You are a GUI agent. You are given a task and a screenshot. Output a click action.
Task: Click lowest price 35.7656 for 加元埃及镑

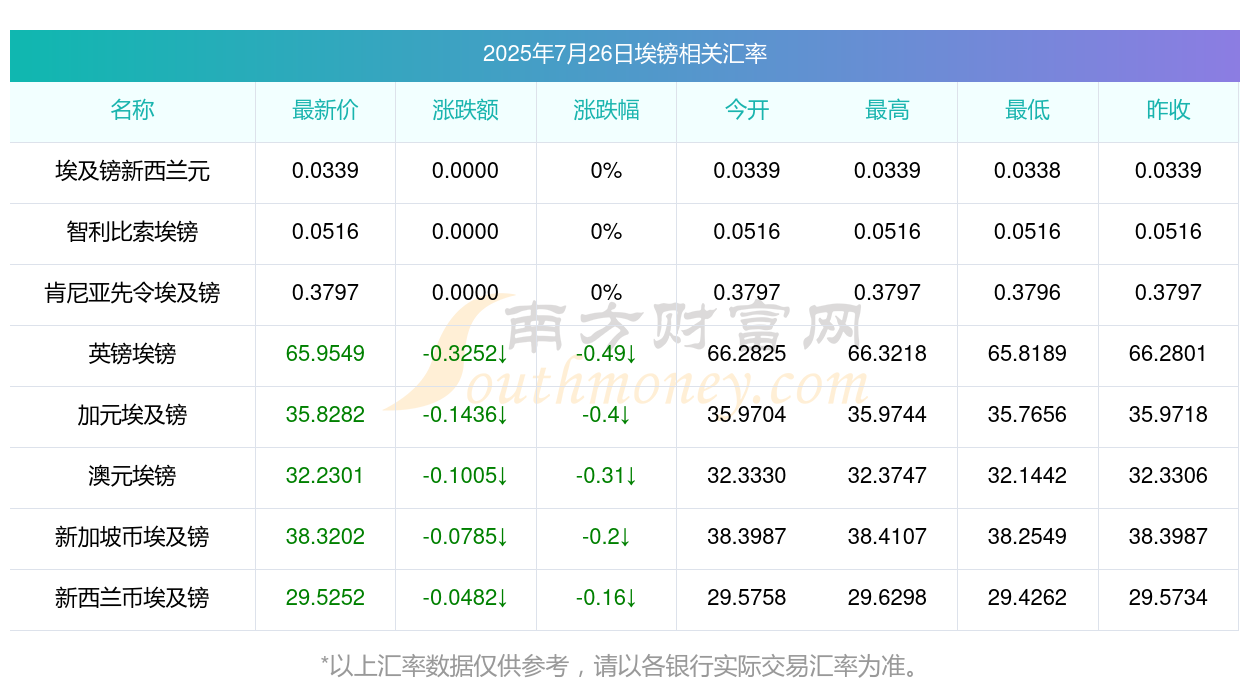point(1028,415)
